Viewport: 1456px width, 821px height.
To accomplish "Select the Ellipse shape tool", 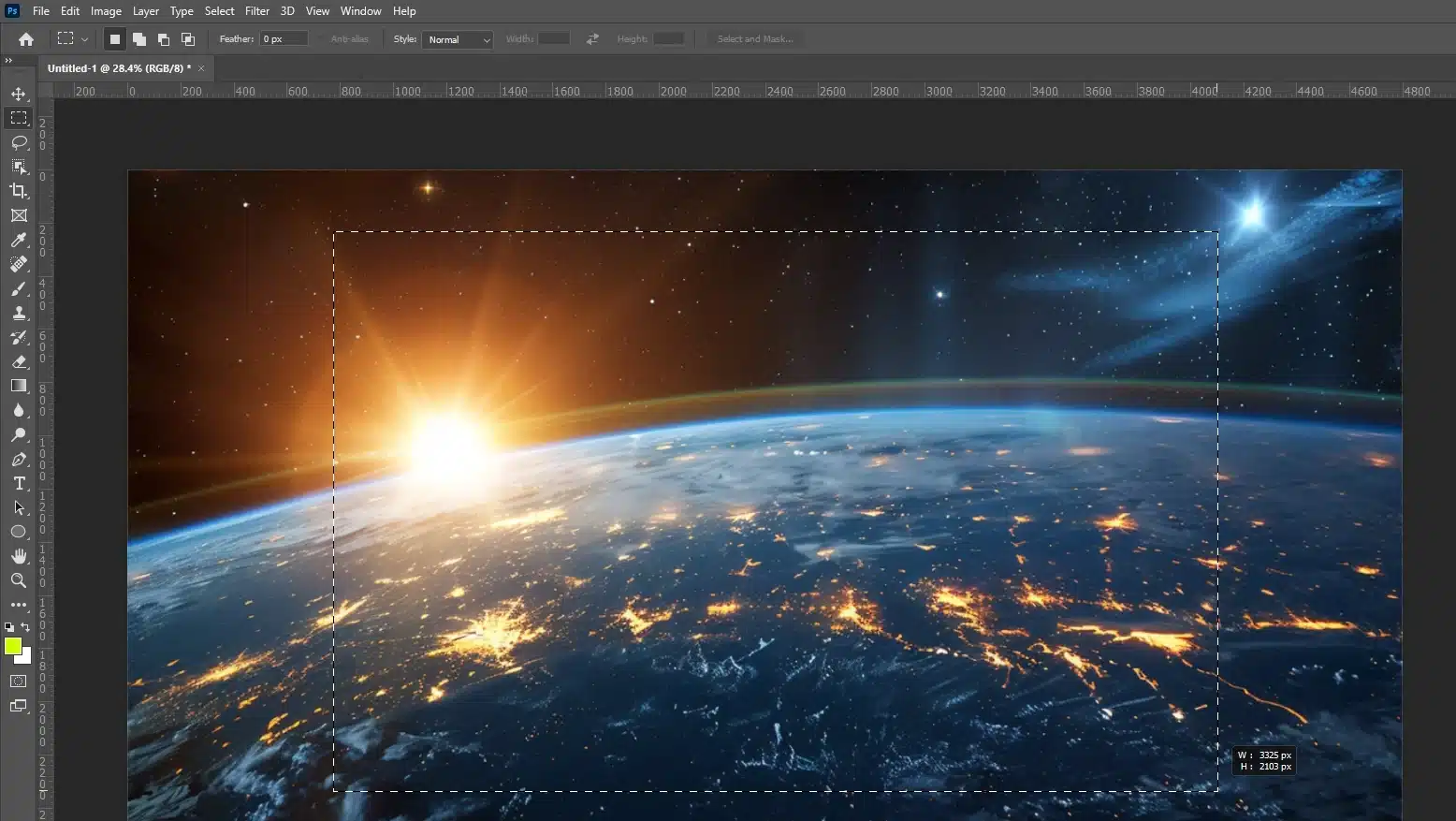I will 19,532.
